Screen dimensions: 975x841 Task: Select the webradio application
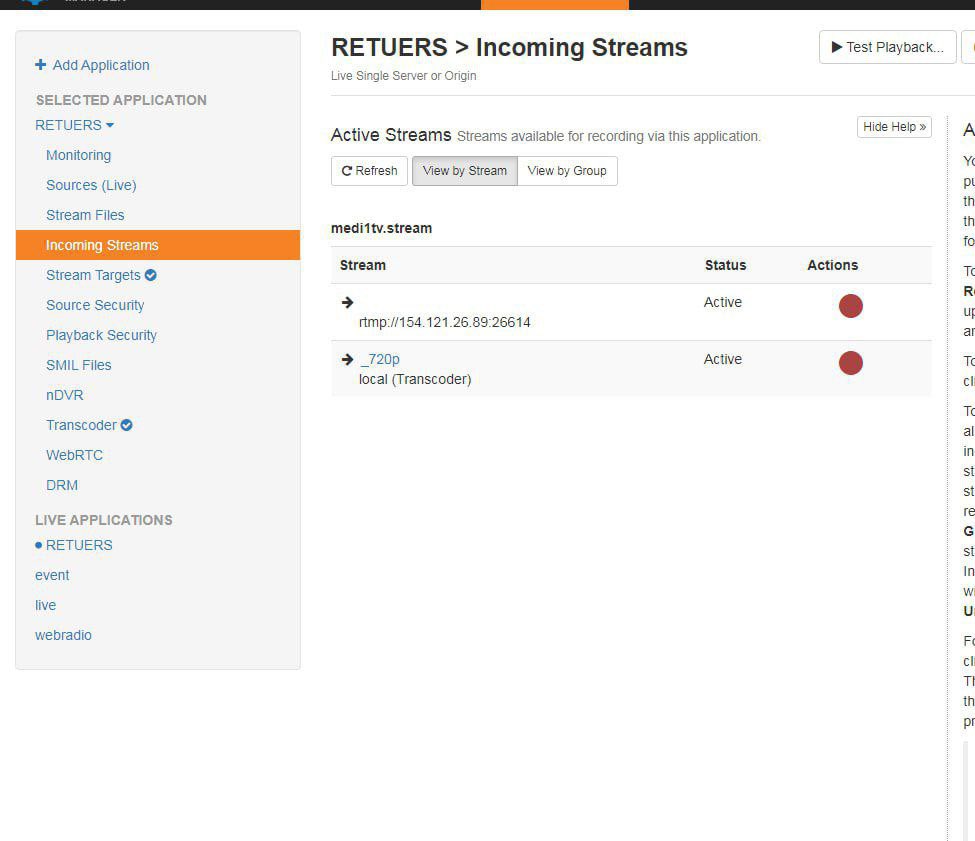(x=63, y=635)
